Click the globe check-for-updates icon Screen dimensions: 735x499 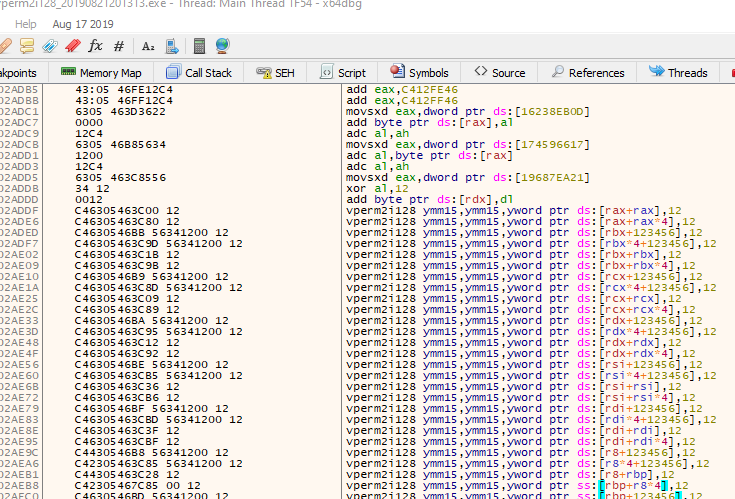click(223, 46)
